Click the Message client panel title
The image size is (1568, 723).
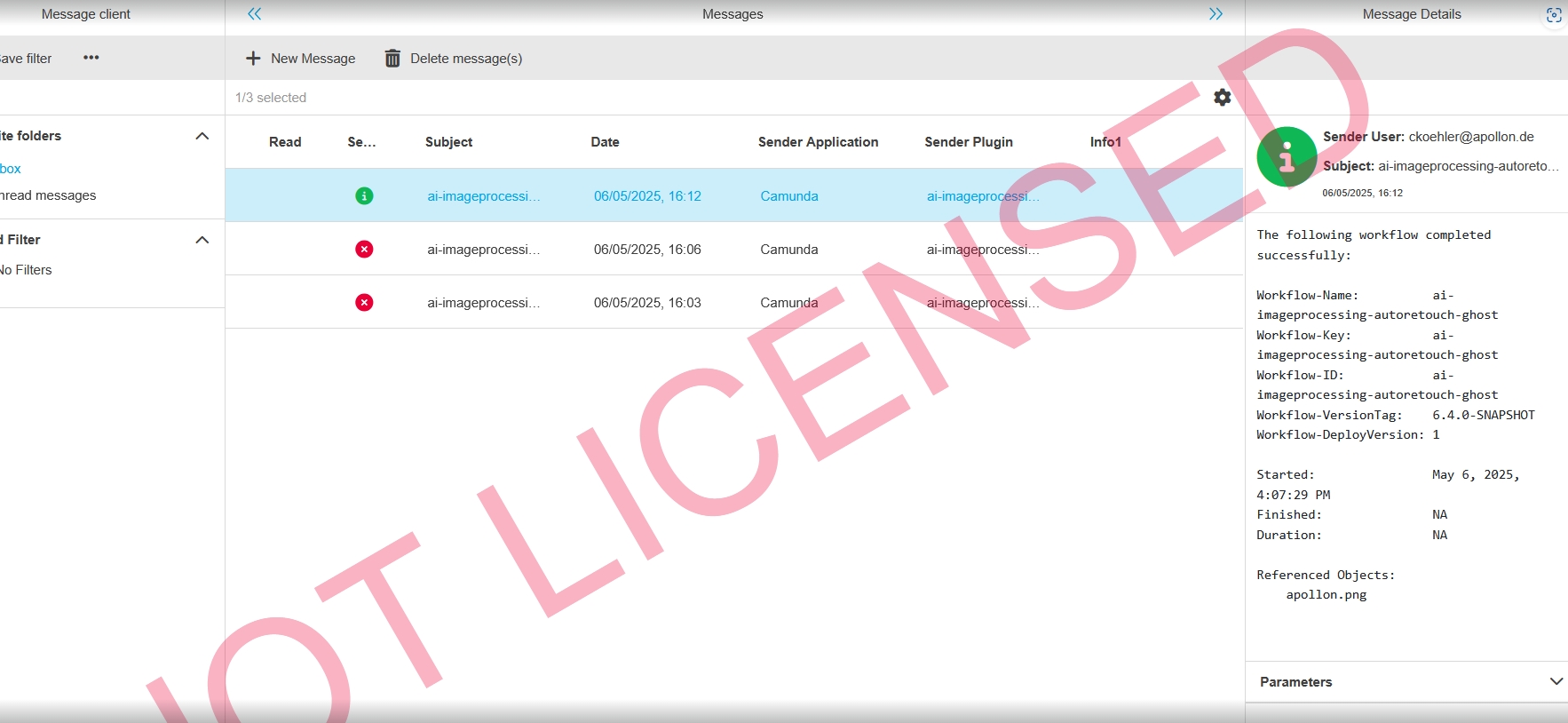tap(86, 14)
